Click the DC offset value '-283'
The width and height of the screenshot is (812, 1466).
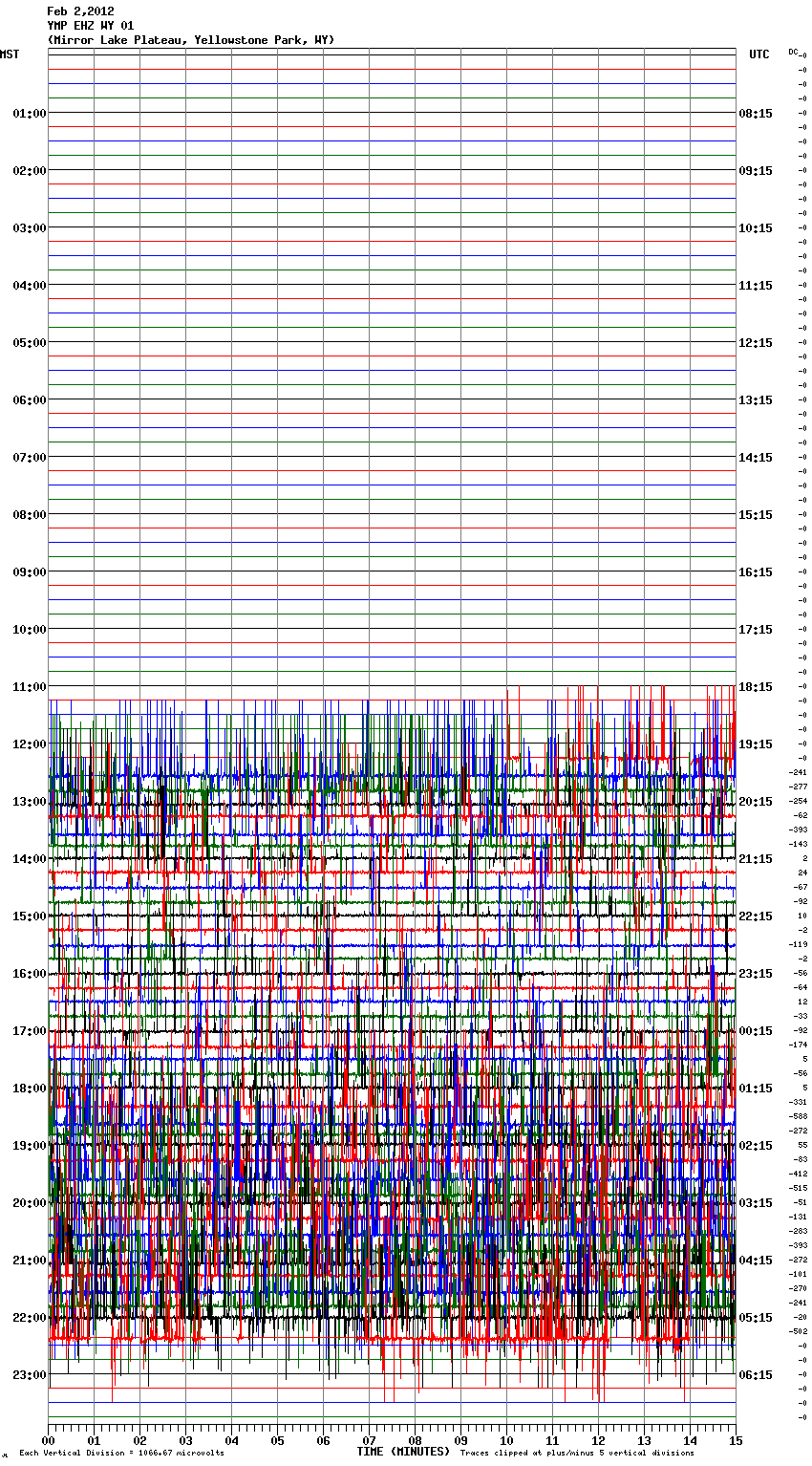pos(799,1231)
